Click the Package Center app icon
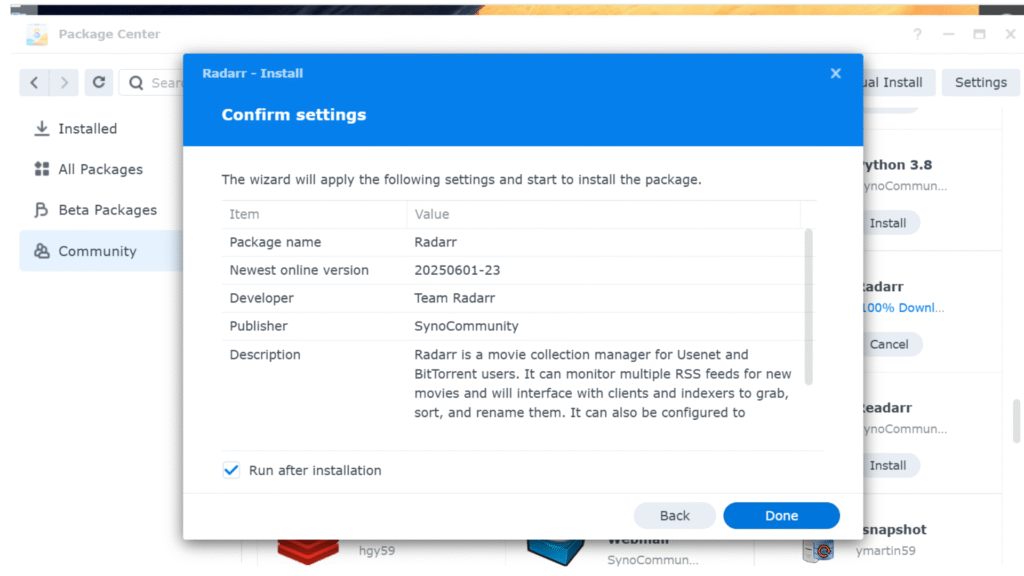The height and width of the screenshot is (576, 1024). tap(37, 34)
